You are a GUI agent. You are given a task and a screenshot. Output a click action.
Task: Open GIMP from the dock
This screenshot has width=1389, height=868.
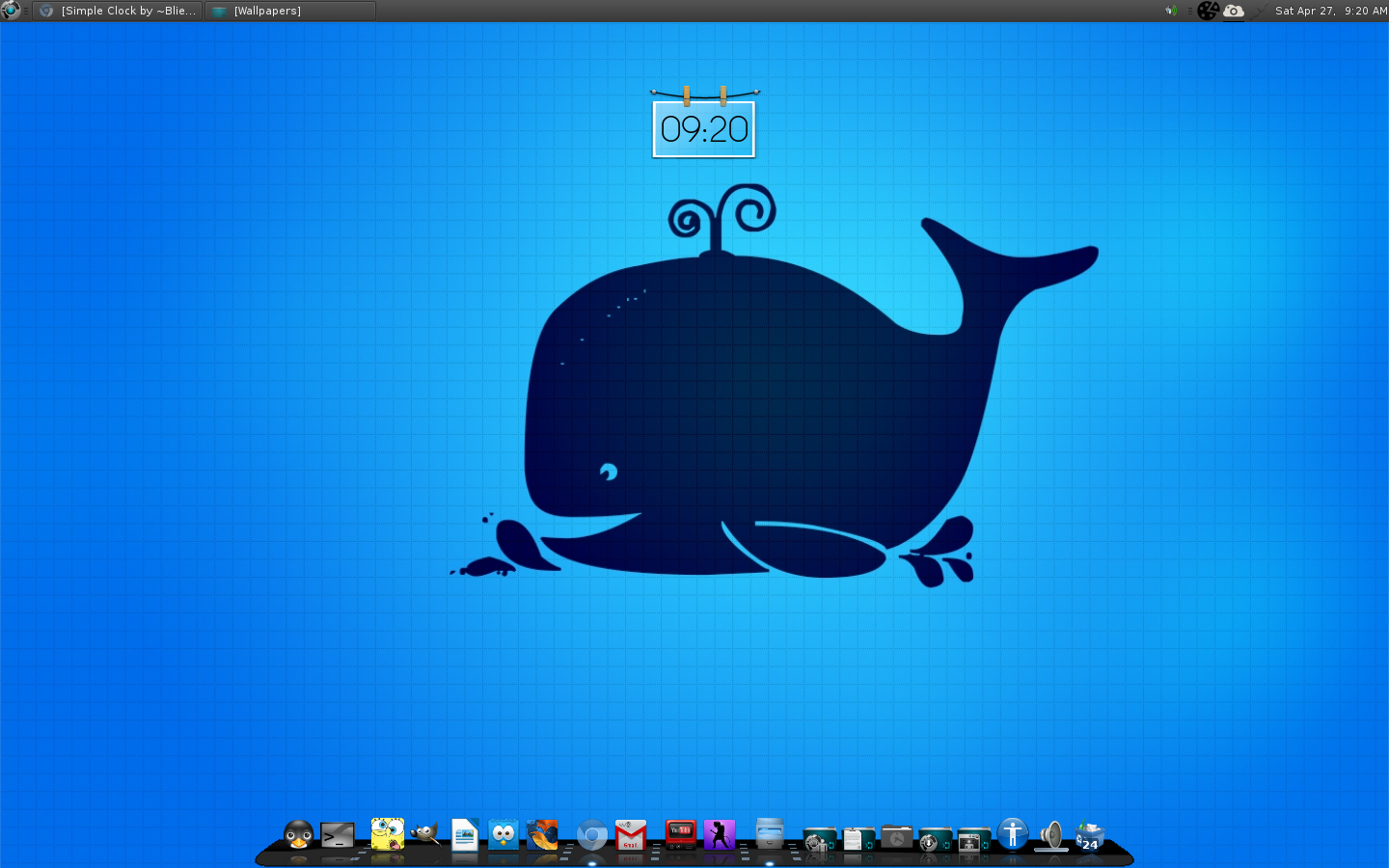[425, 833]
